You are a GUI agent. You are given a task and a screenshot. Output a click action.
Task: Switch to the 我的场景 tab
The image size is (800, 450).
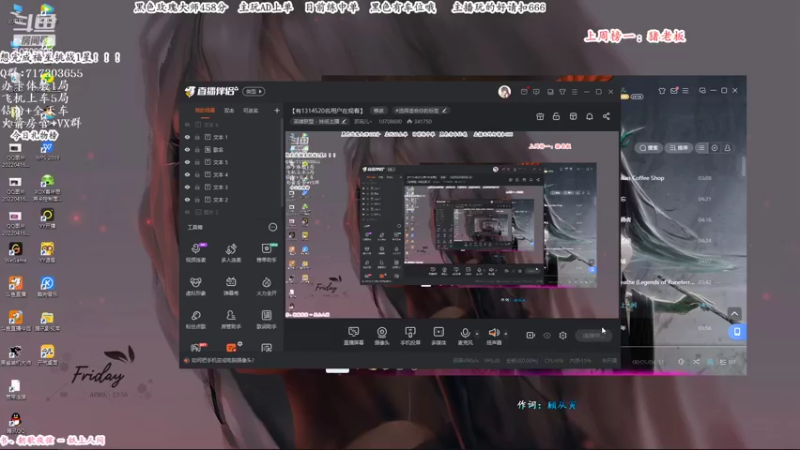click(205, 110)
